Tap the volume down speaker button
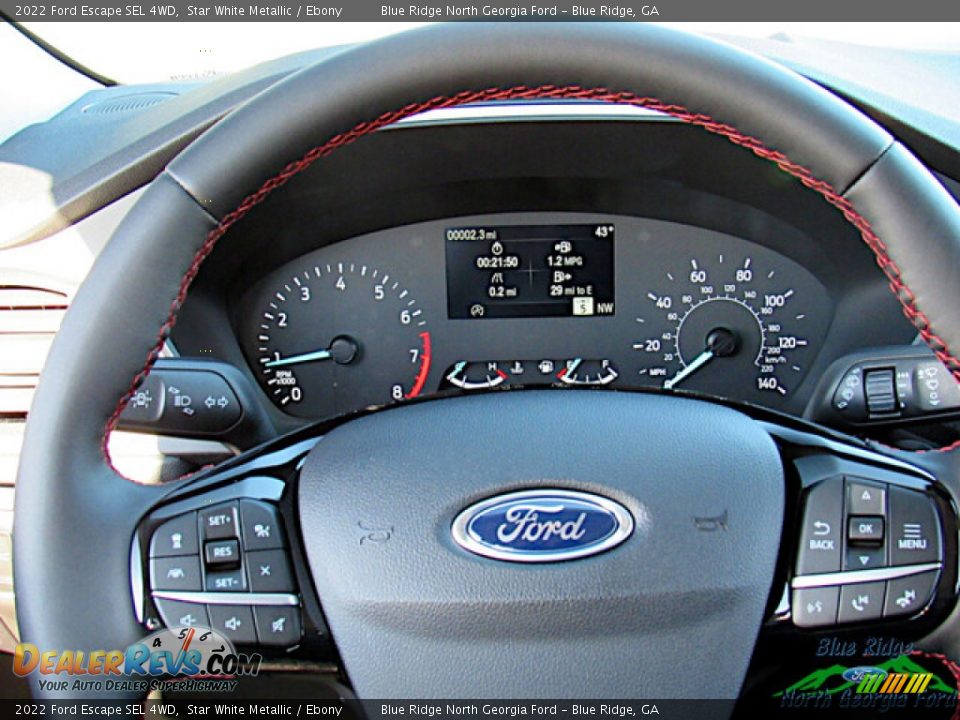Viewport: 960px width, 720px height. tap(186, 619)
